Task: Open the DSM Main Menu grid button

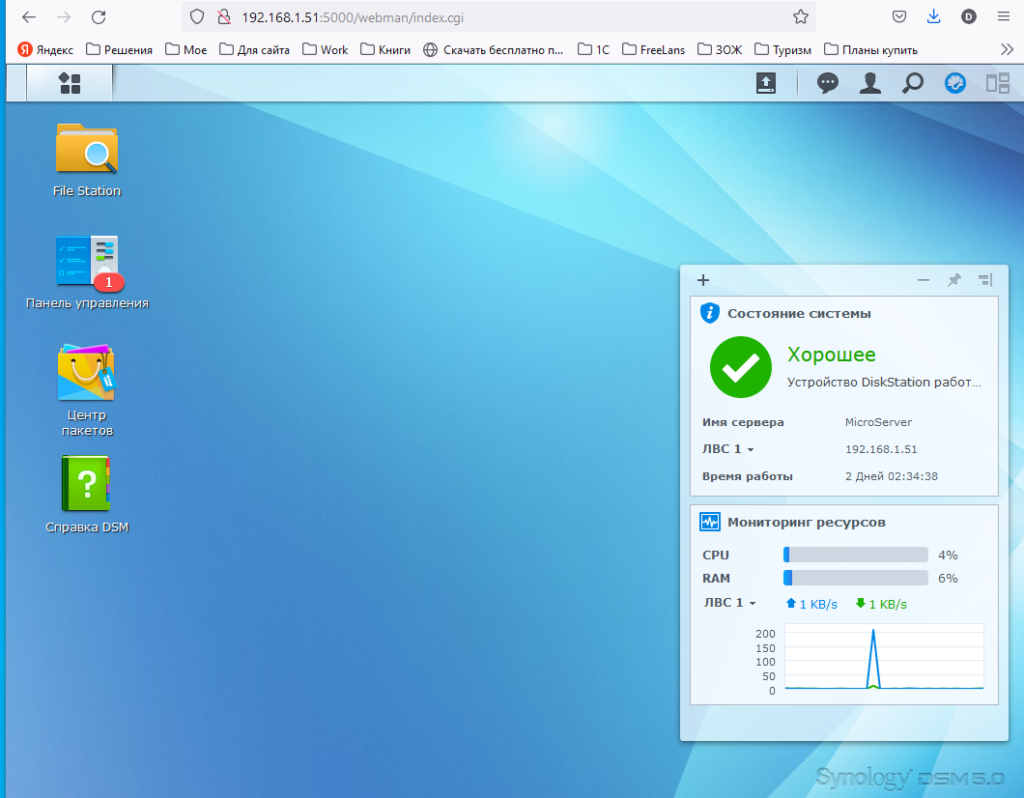Action: 69,83
